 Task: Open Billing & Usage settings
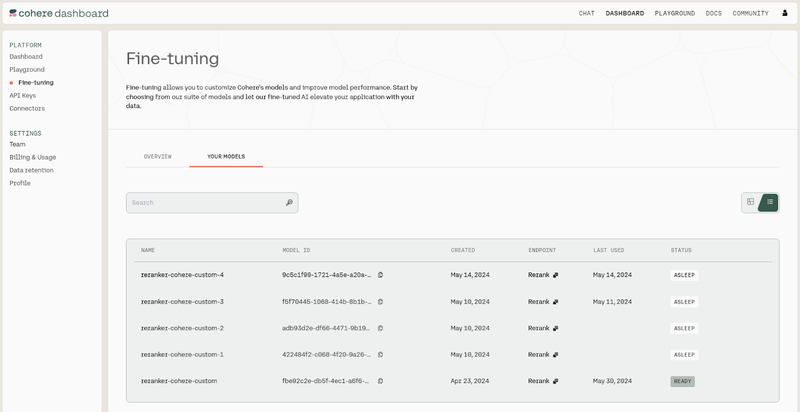point(32,157)
